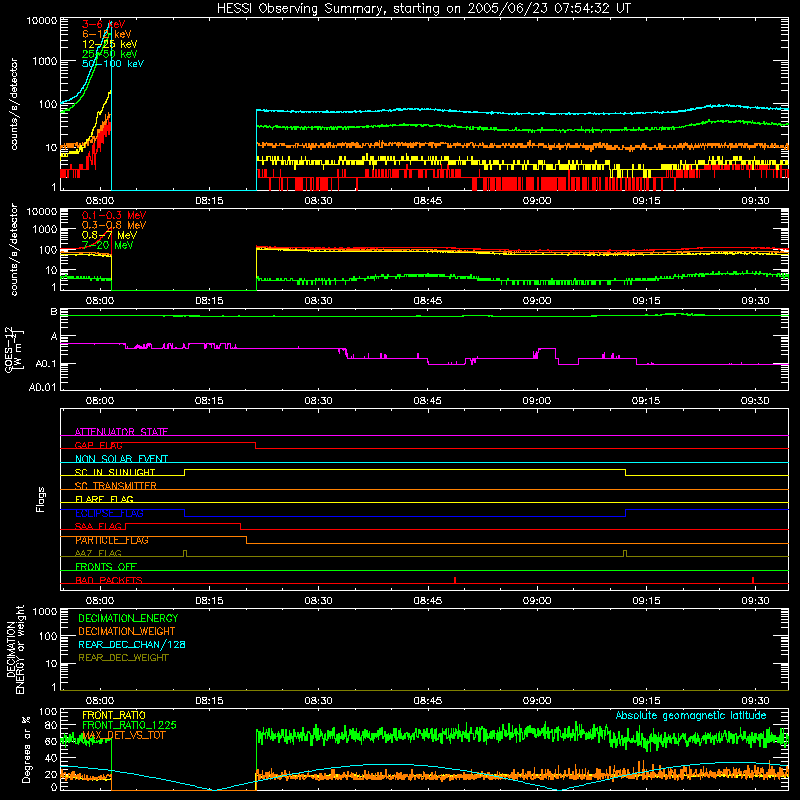Click the 08:30 tick under the decimation plot
The image size is (800, 800).
point(318,701)
